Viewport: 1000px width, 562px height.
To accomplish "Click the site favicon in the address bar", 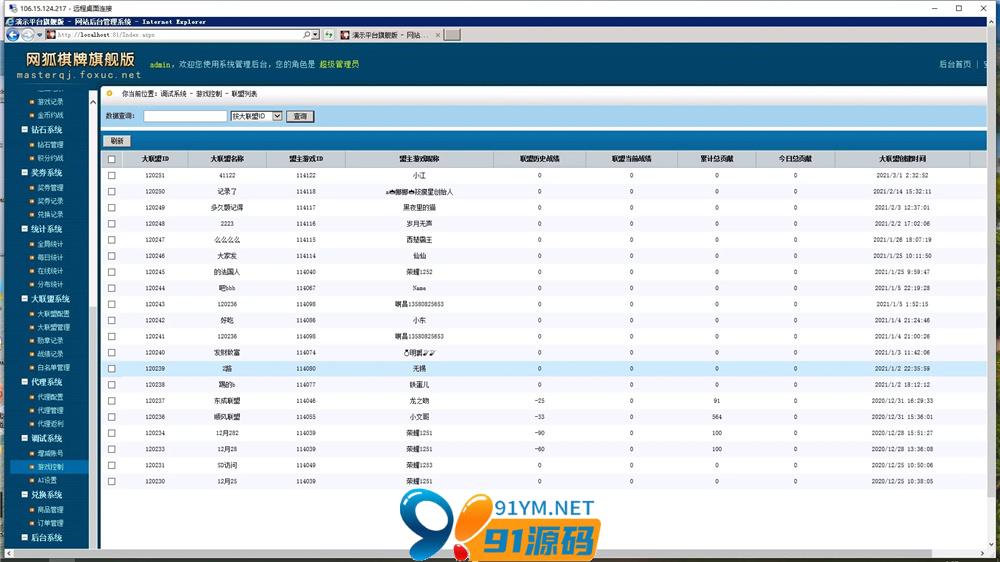I will (51, 34).
